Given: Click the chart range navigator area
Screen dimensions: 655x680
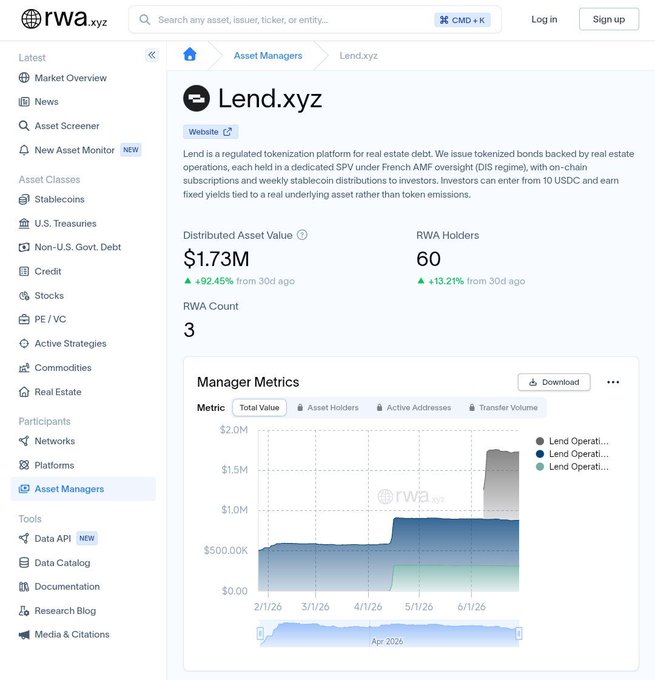Looking at the screenshot, I should [x=390, y=634].
